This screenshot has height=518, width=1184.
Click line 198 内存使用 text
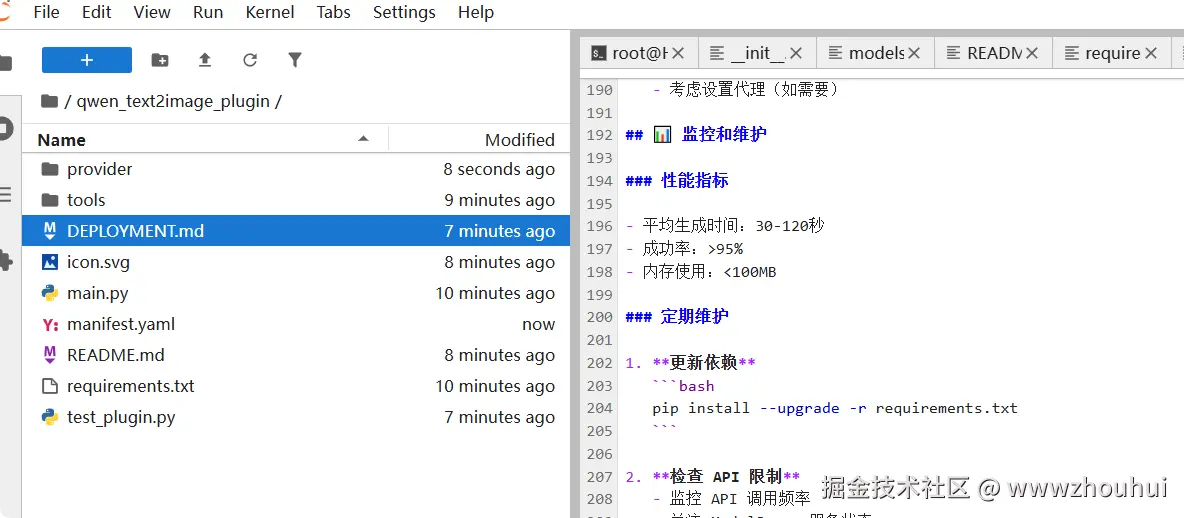[x=709, y=272]
